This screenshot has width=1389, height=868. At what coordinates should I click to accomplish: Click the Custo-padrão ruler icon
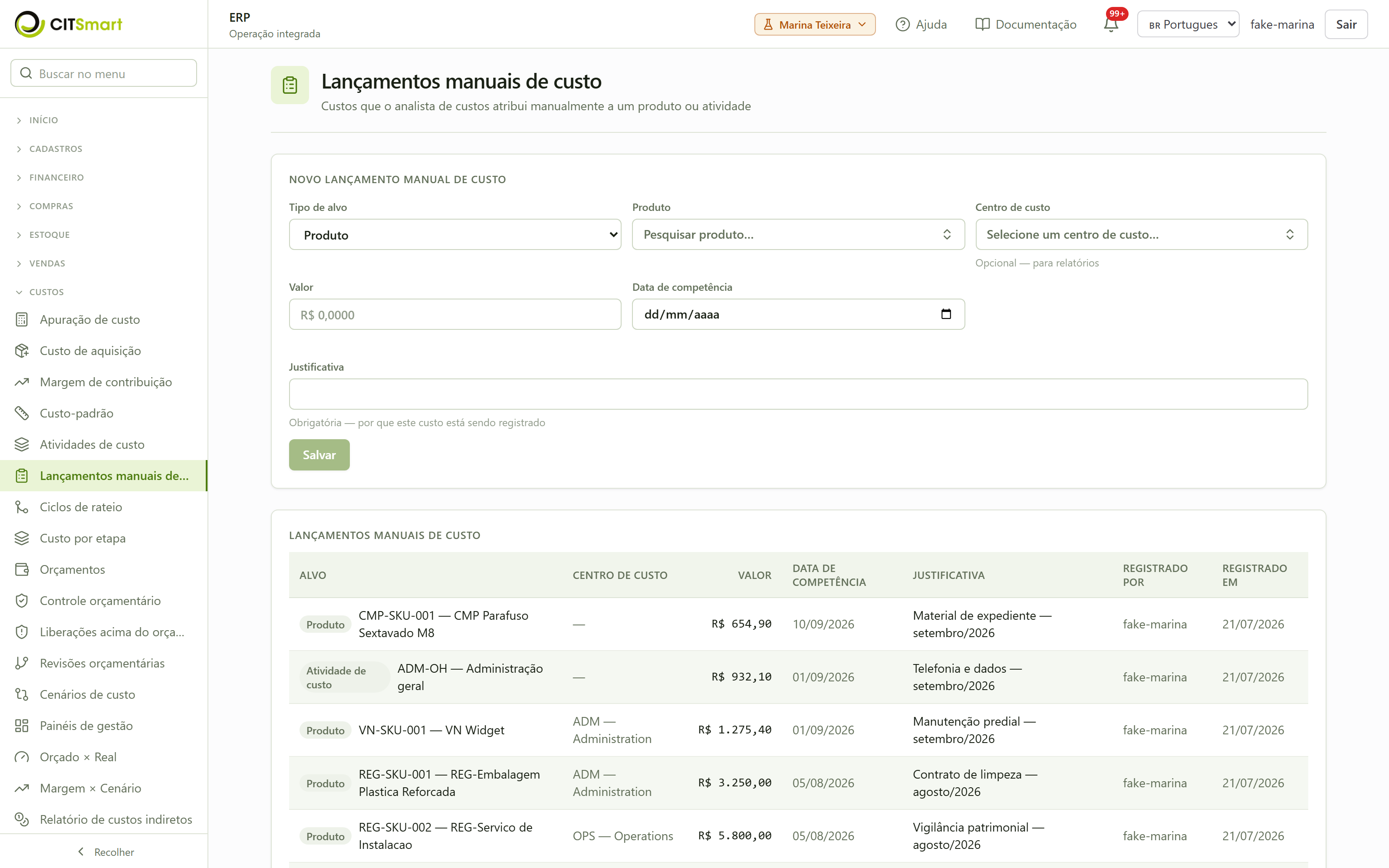click(22, 413)
